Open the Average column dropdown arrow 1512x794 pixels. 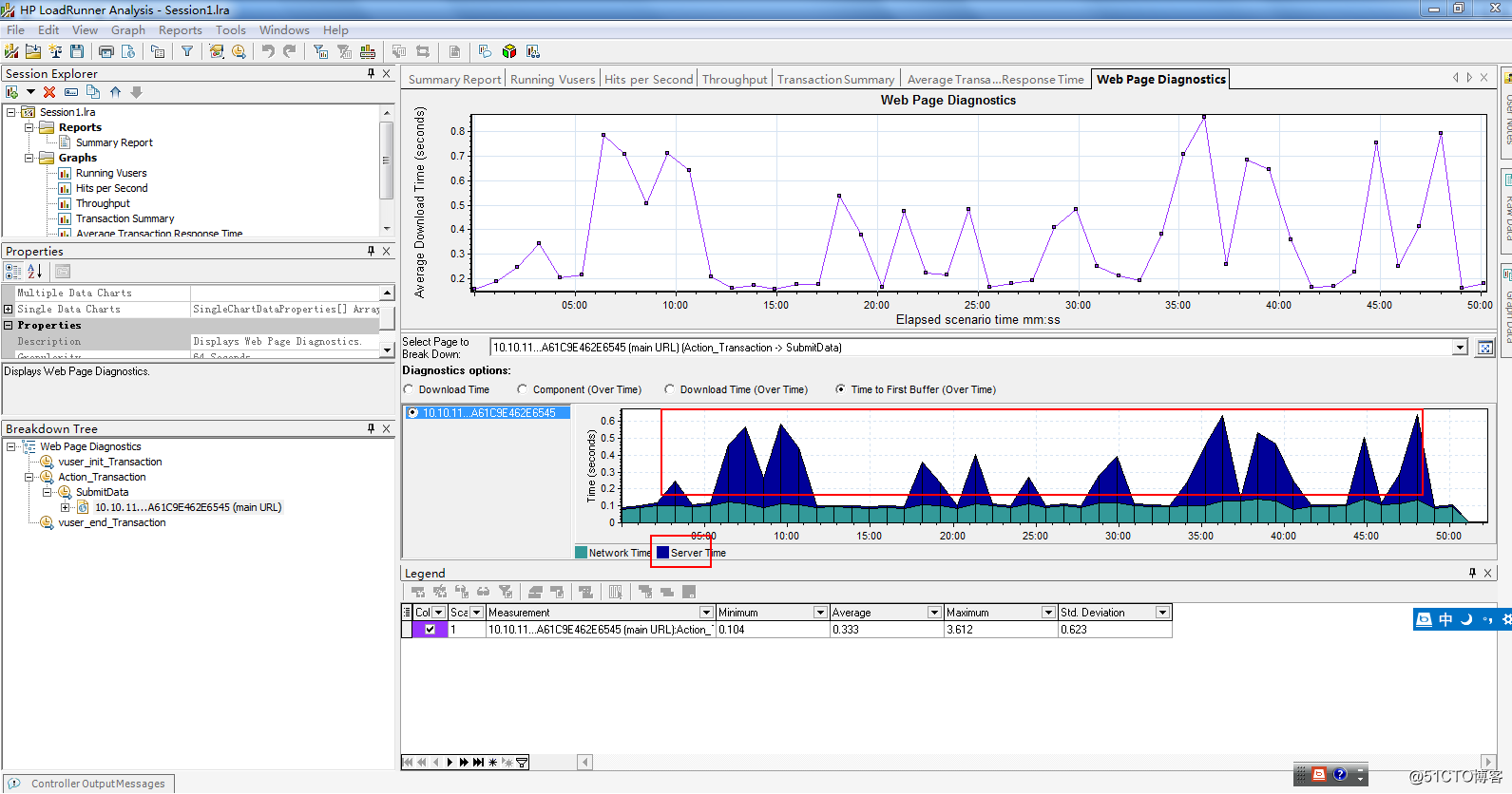934,613
